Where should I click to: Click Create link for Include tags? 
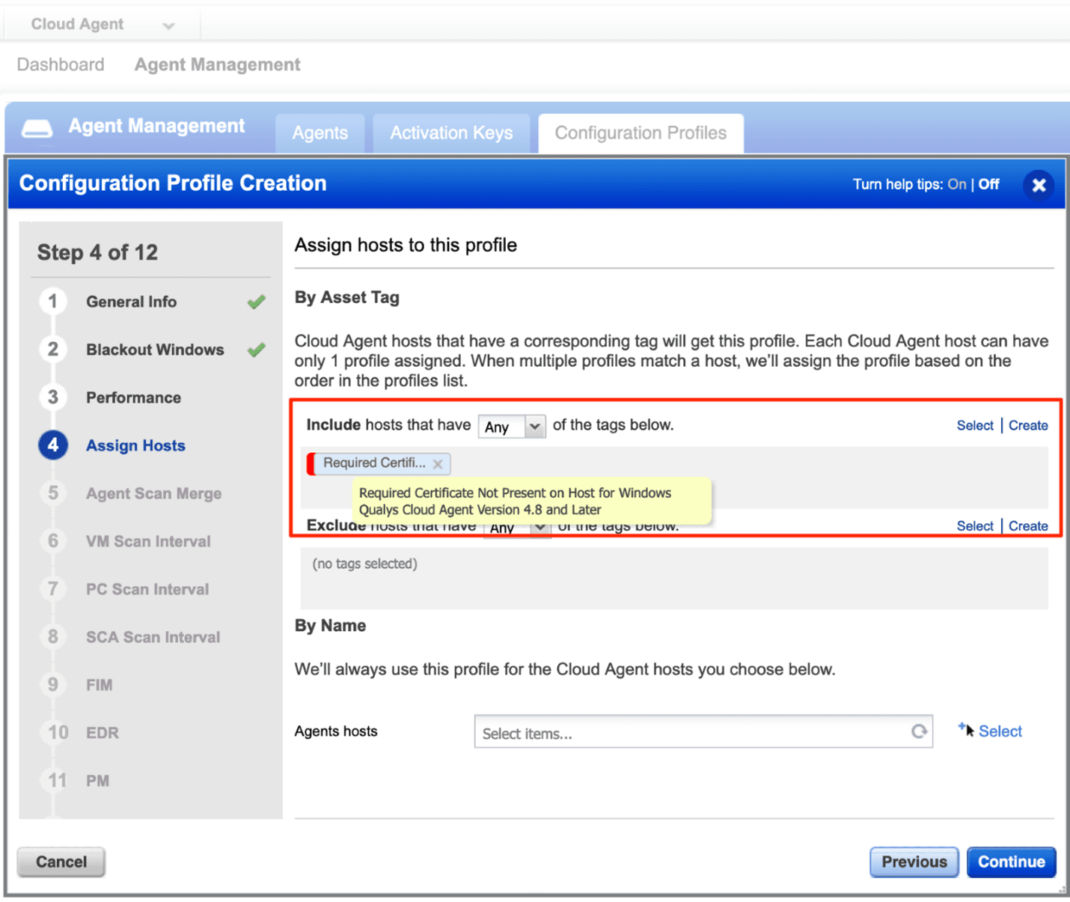click(1028, 425)
